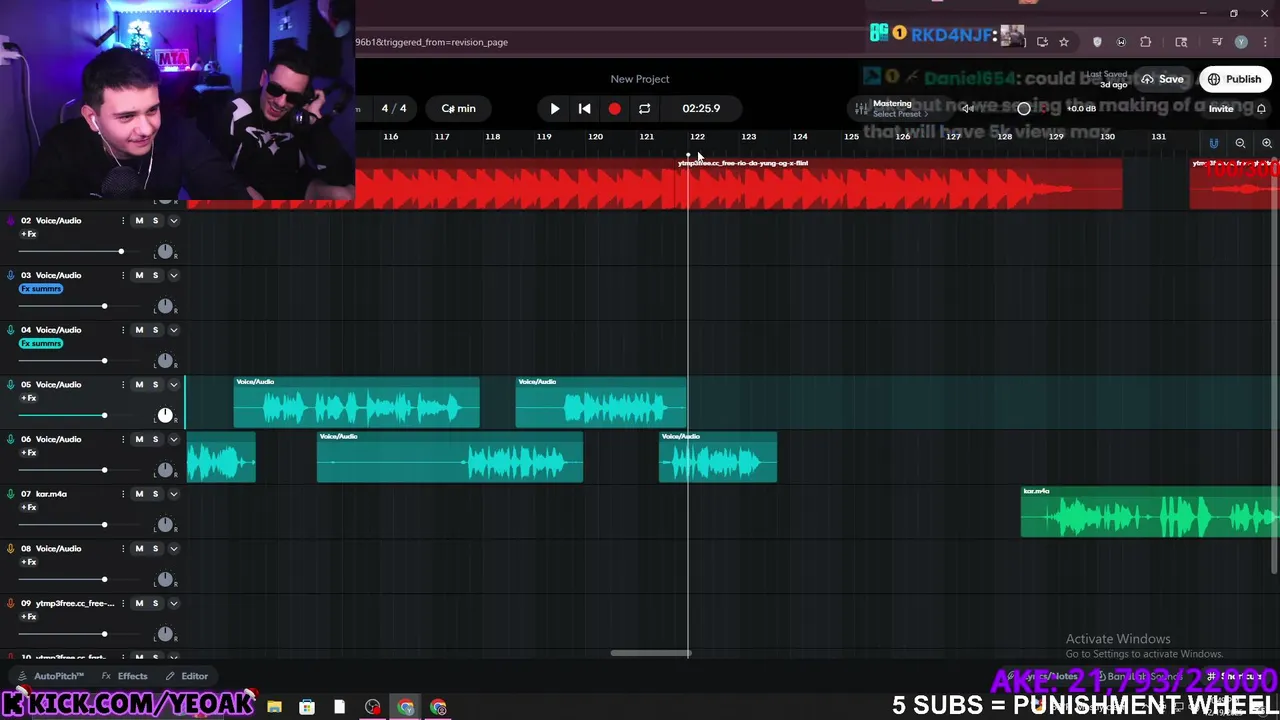Zoom in the timeline with the plus magnifier

pos(1266,143)
